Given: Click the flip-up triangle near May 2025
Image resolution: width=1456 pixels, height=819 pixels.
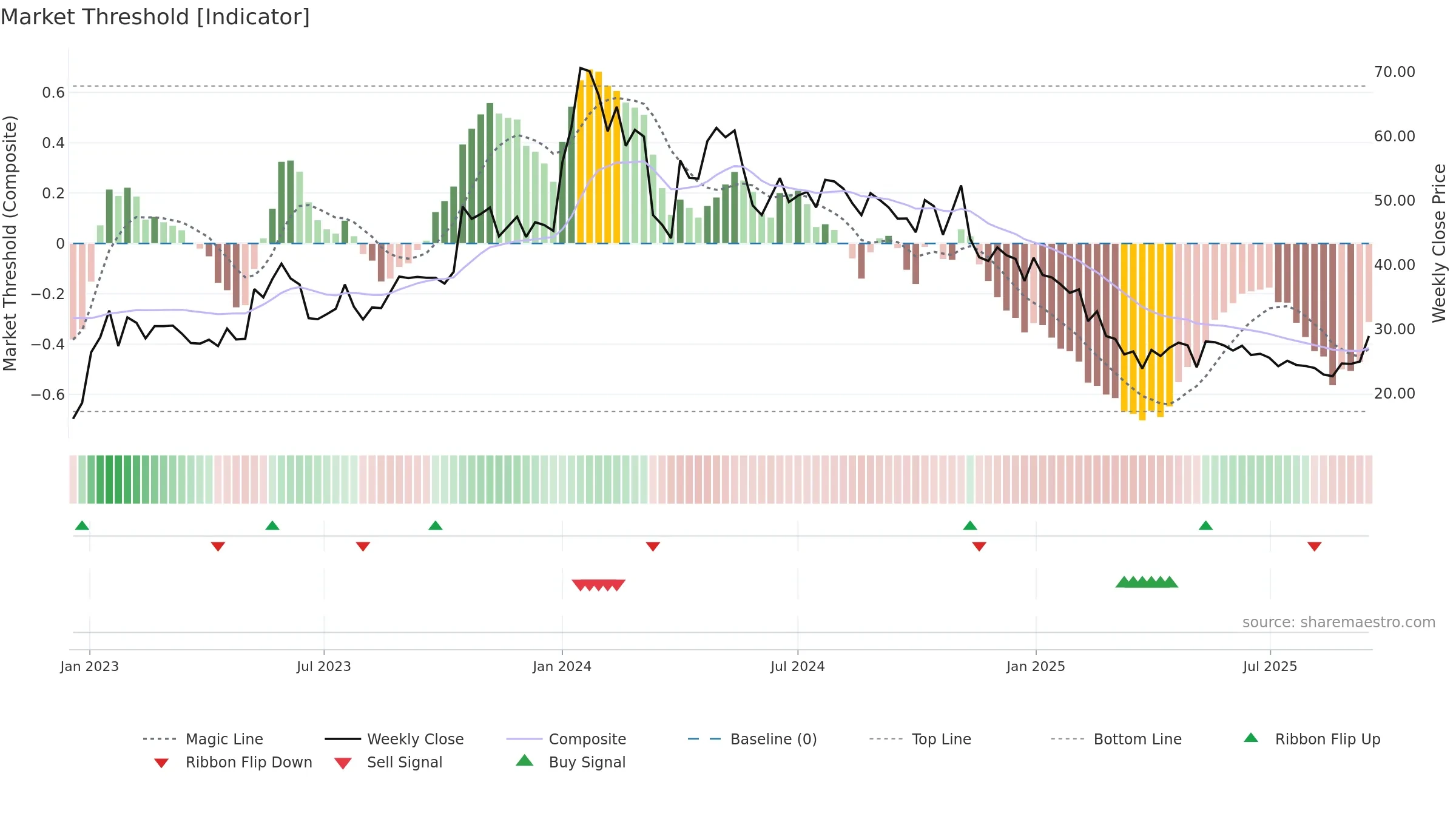Looking at the screenshot, I should pyautogui.click(x=1205, y=525).
